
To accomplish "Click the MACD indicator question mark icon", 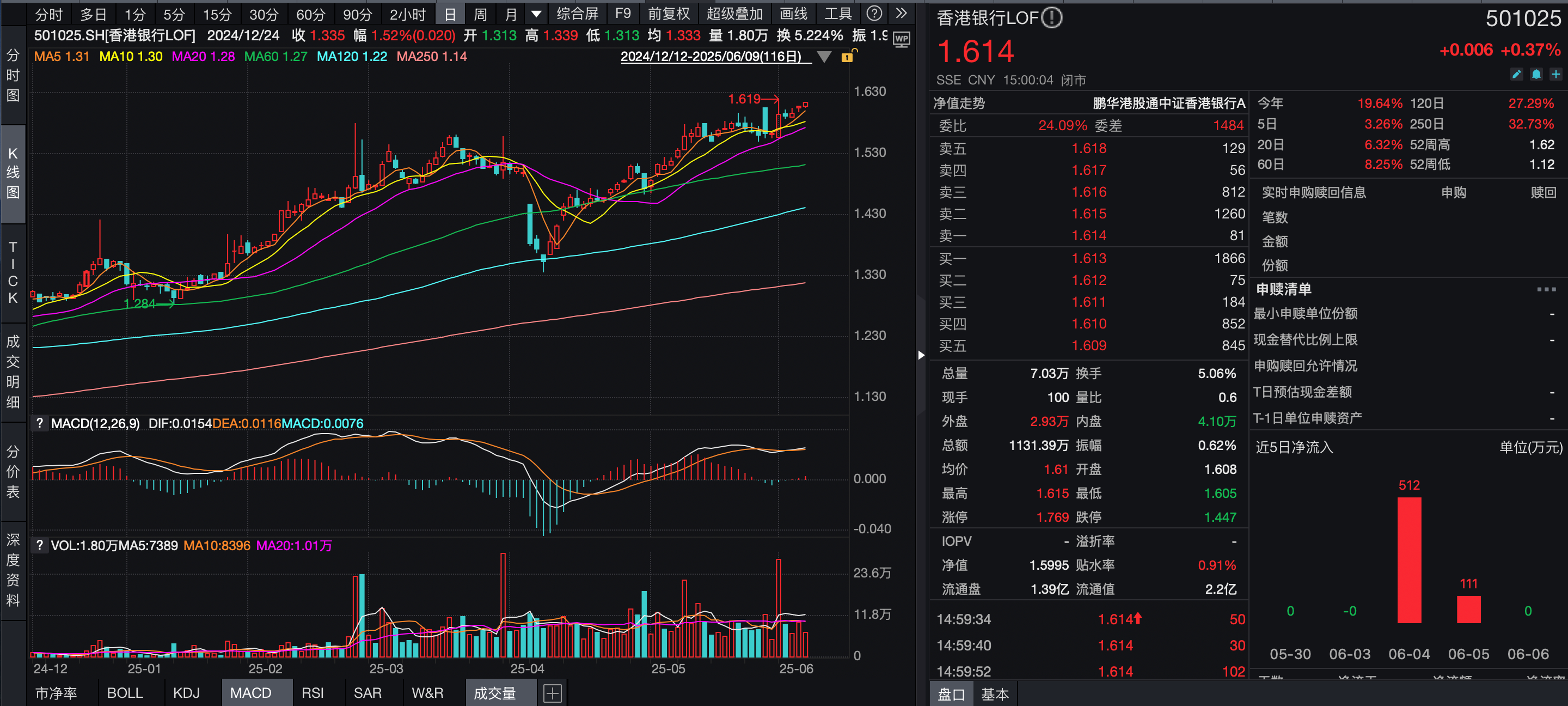I will tap(40, 423).
